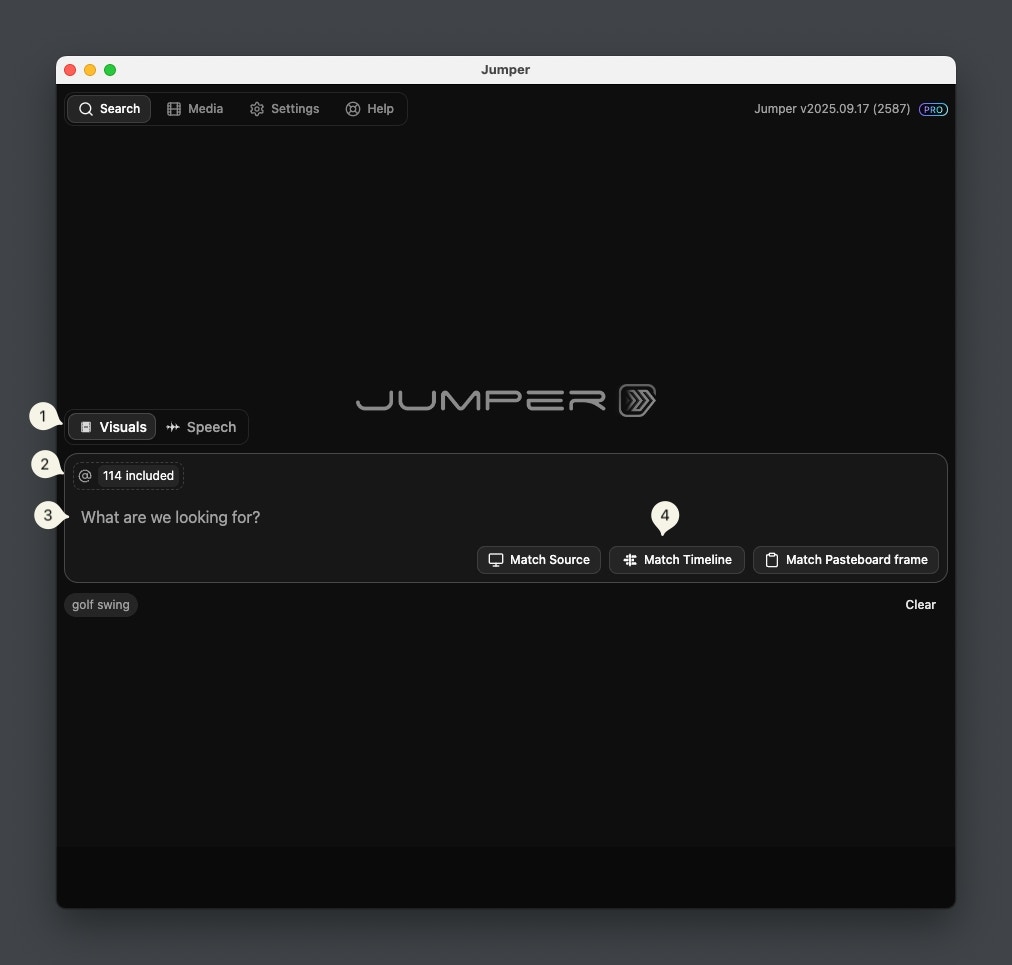This screenshot has height=965, width=1012.
Task: Click Match Pasteboard frame button
Action: click(x=845, y=560)
